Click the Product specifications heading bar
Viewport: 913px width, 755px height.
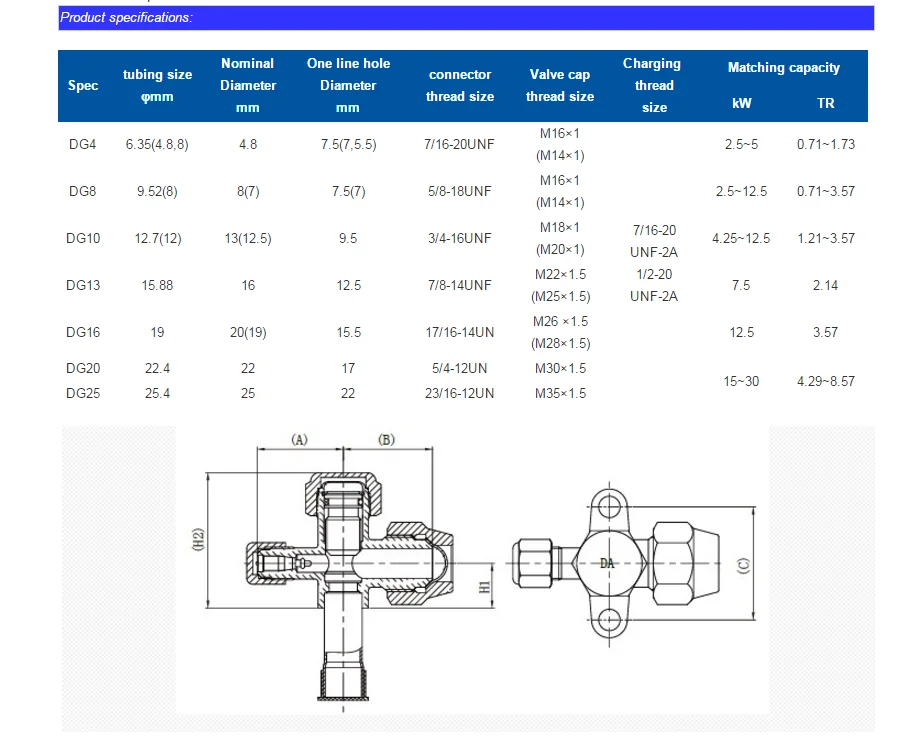(465, 17)
